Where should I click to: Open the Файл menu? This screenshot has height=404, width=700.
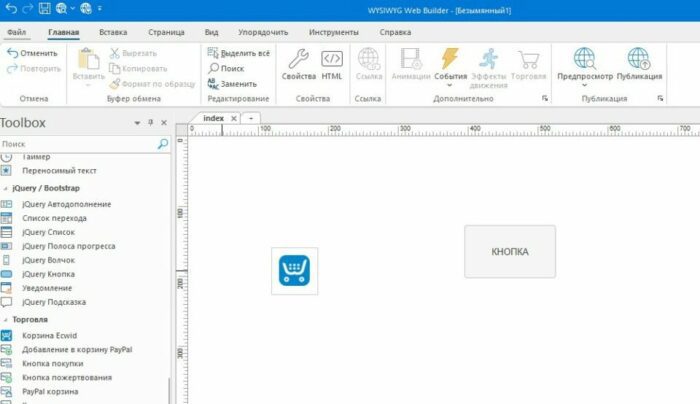[x=17, y=32]
